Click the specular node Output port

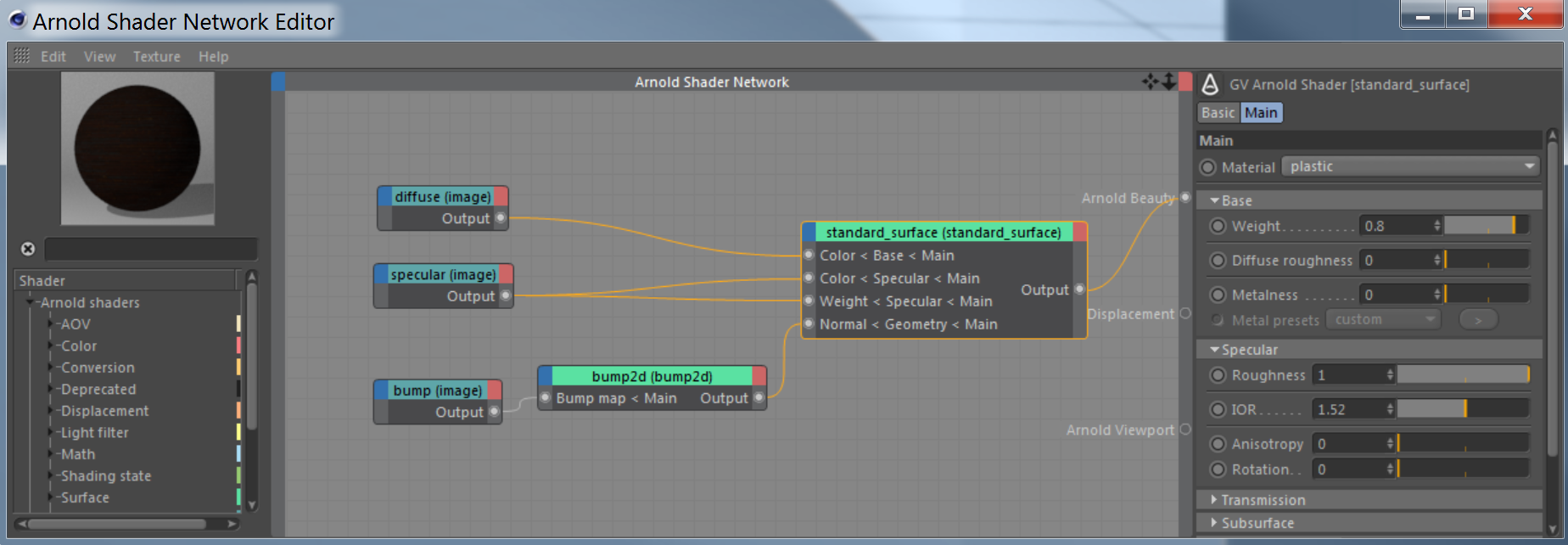(506, 295)
